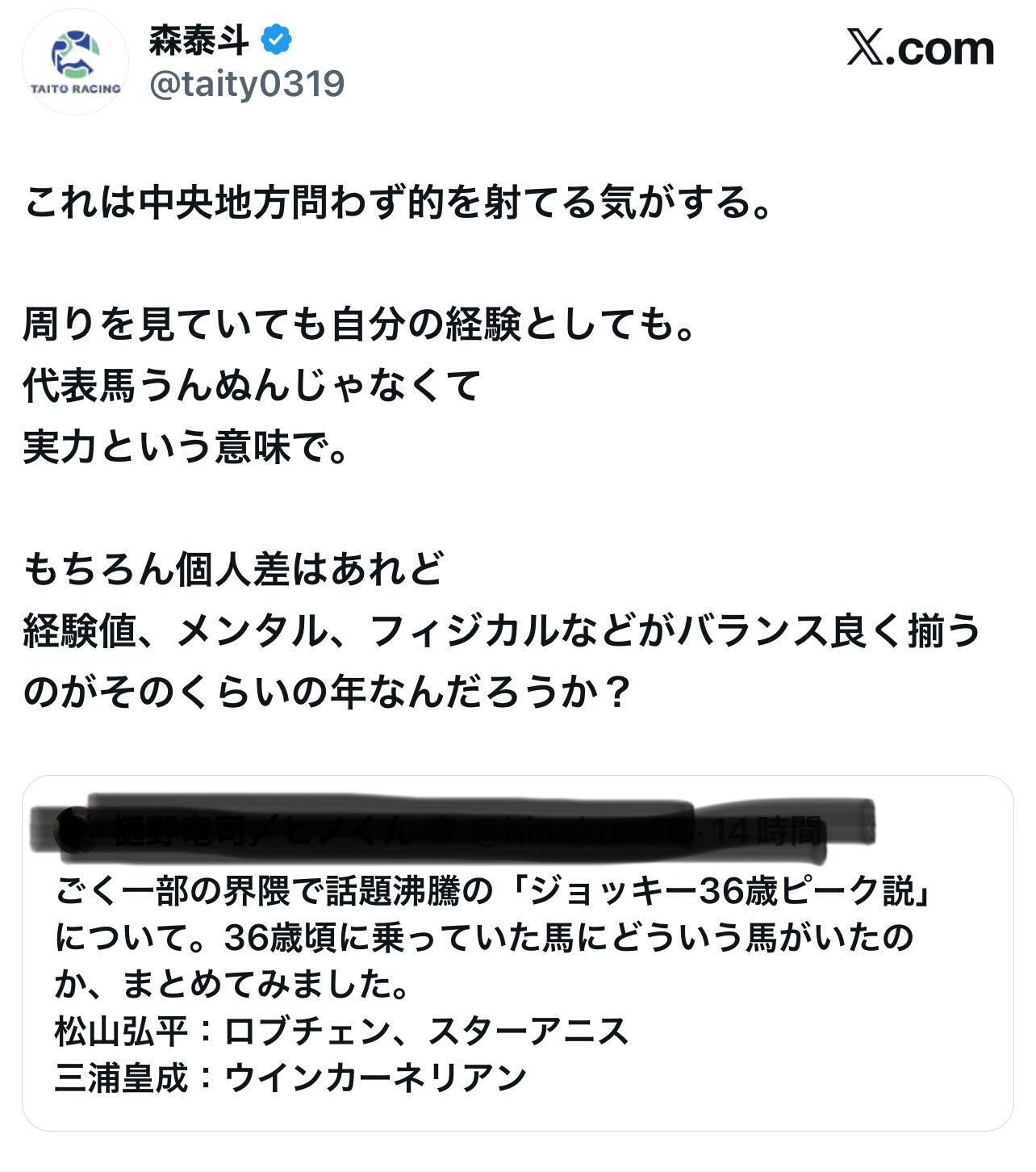This screenshot has width=1036, height=1172.
Task: Click the line 周りを見ていても自分の経験としても
Action: tap(360, 325)
